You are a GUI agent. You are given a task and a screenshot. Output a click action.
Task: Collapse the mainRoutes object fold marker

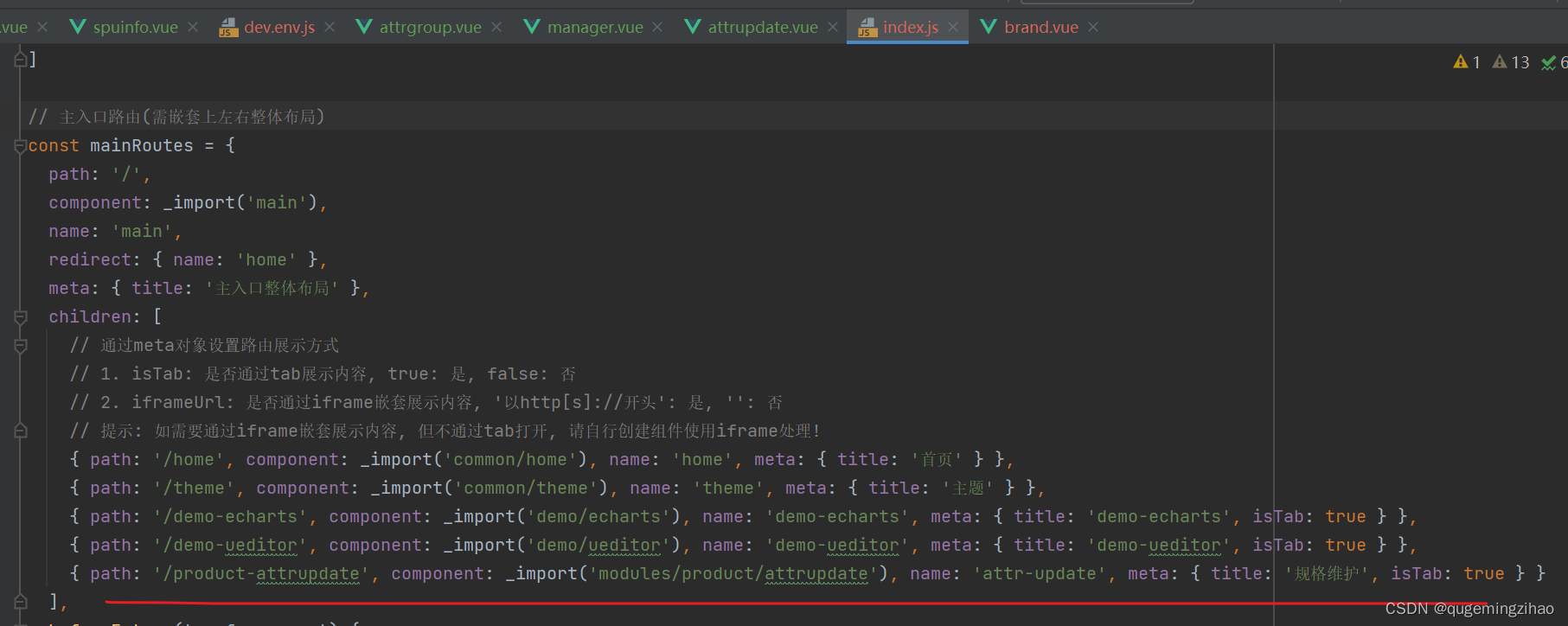pos(21,146)
